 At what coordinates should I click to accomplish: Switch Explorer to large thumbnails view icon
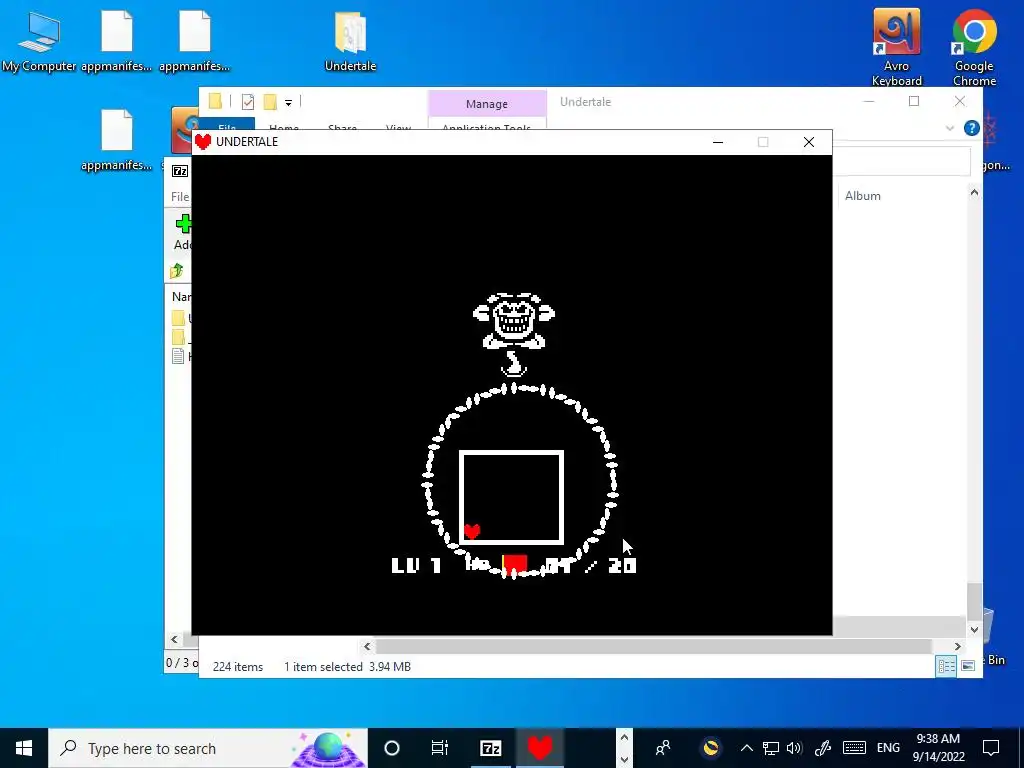pos(968,665)
